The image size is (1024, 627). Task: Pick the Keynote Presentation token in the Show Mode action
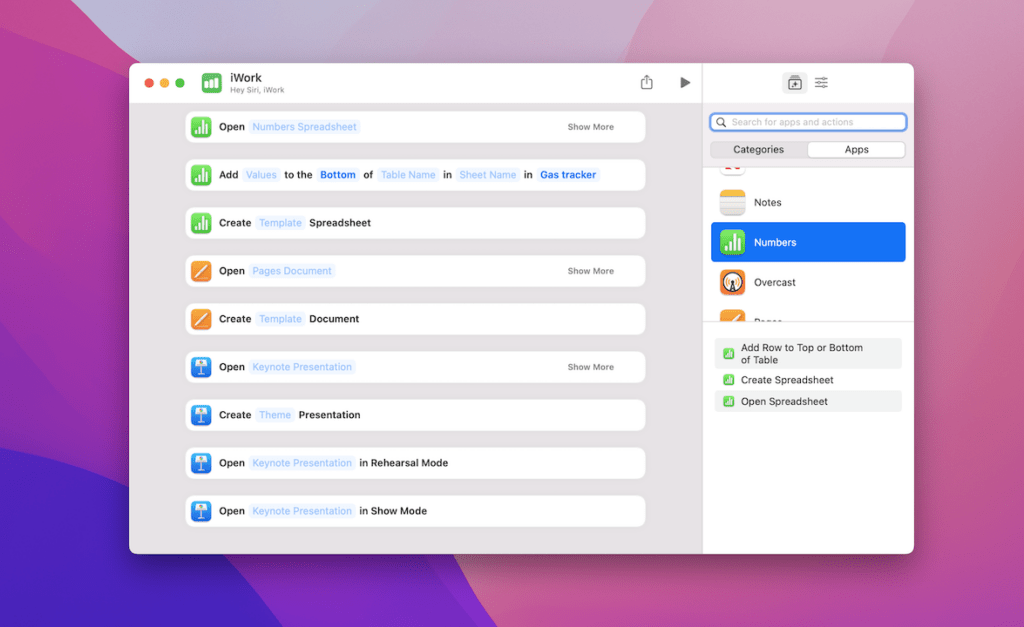pos(302,511)
